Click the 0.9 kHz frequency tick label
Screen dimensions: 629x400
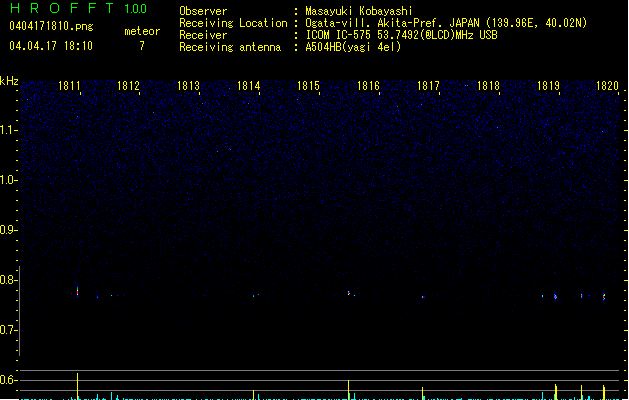[8, 230]
